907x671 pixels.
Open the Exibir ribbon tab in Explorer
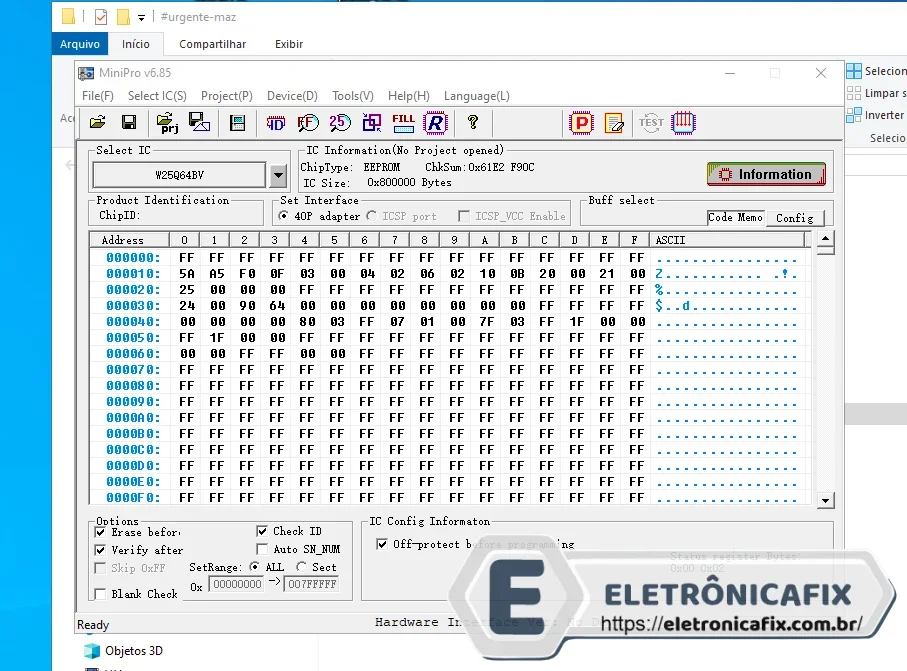(x=289, y=44)
